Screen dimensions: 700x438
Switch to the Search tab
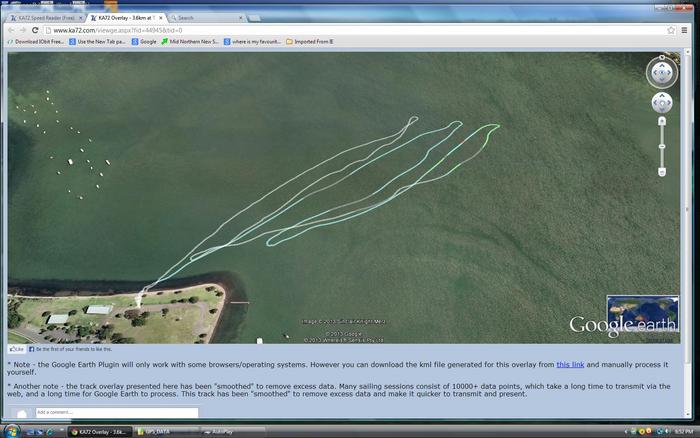[200, 17]
